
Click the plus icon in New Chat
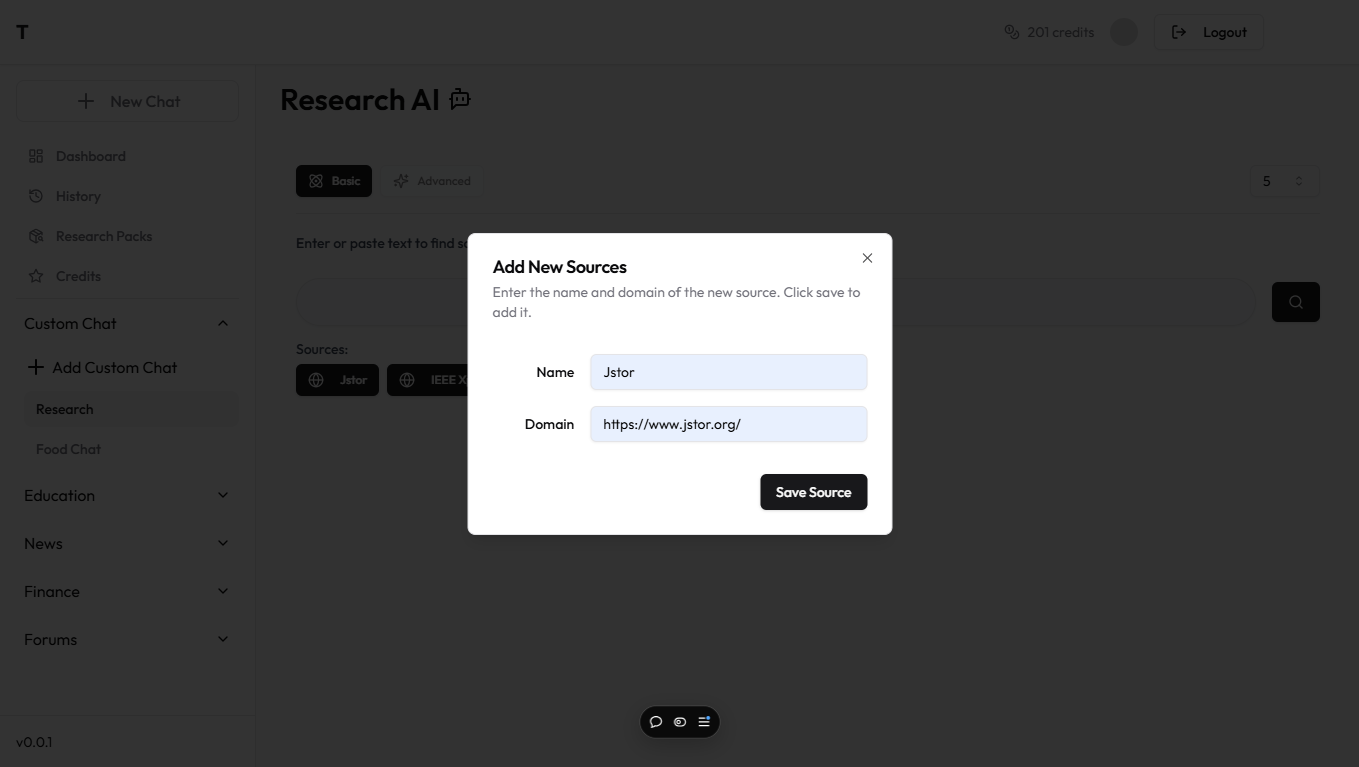click(86, 101)
